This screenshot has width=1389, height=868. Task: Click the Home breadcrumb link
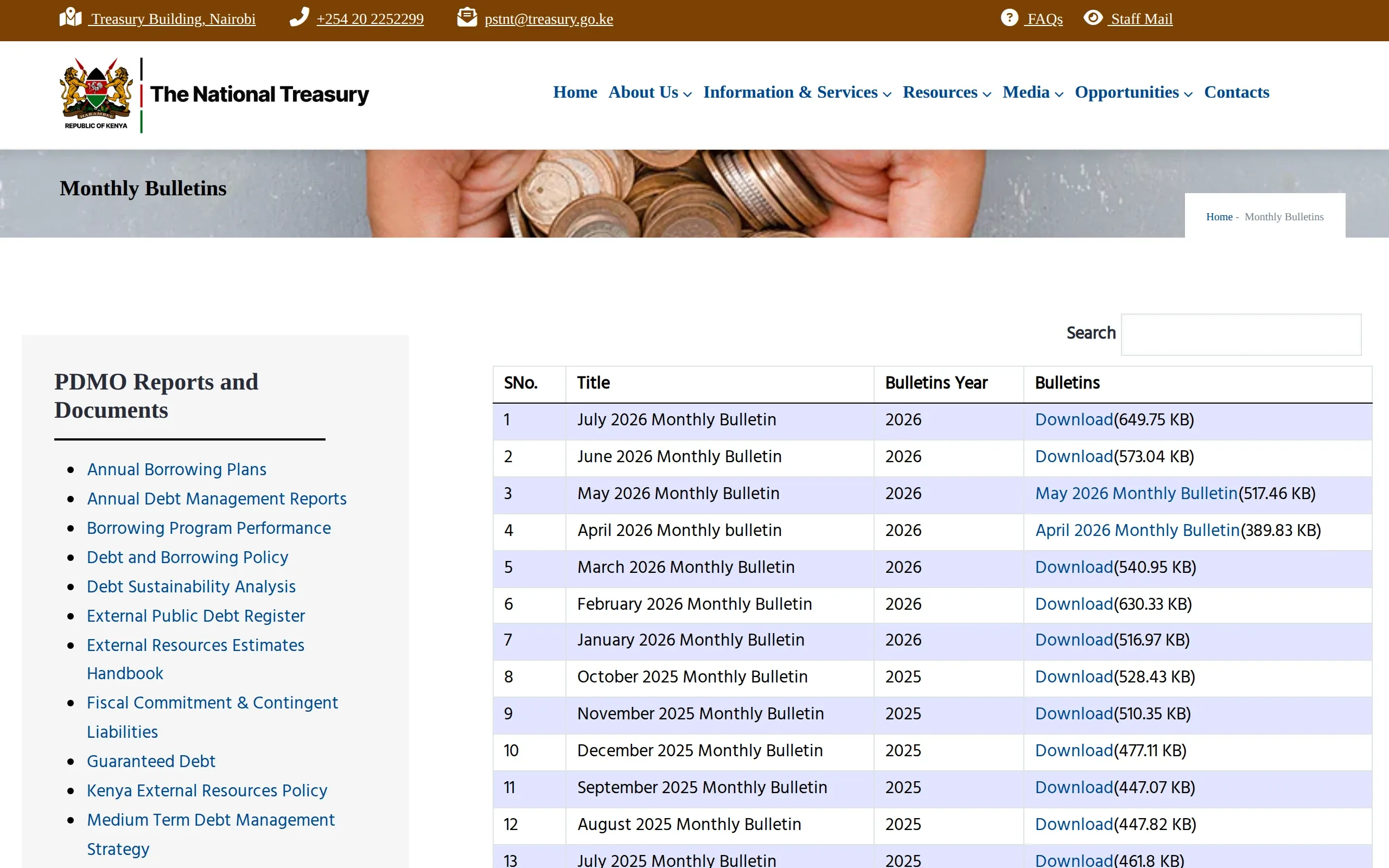[x=1219, y=217]
